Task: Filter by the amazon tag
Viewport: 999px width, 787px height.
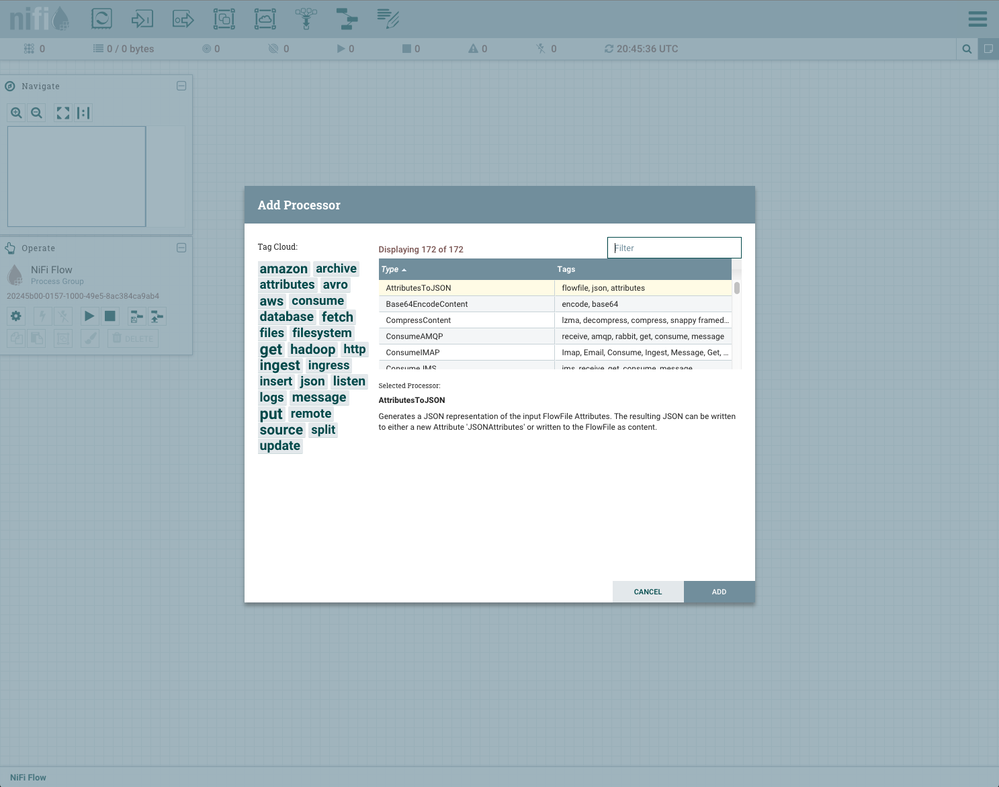Action: tap(284, 269)
